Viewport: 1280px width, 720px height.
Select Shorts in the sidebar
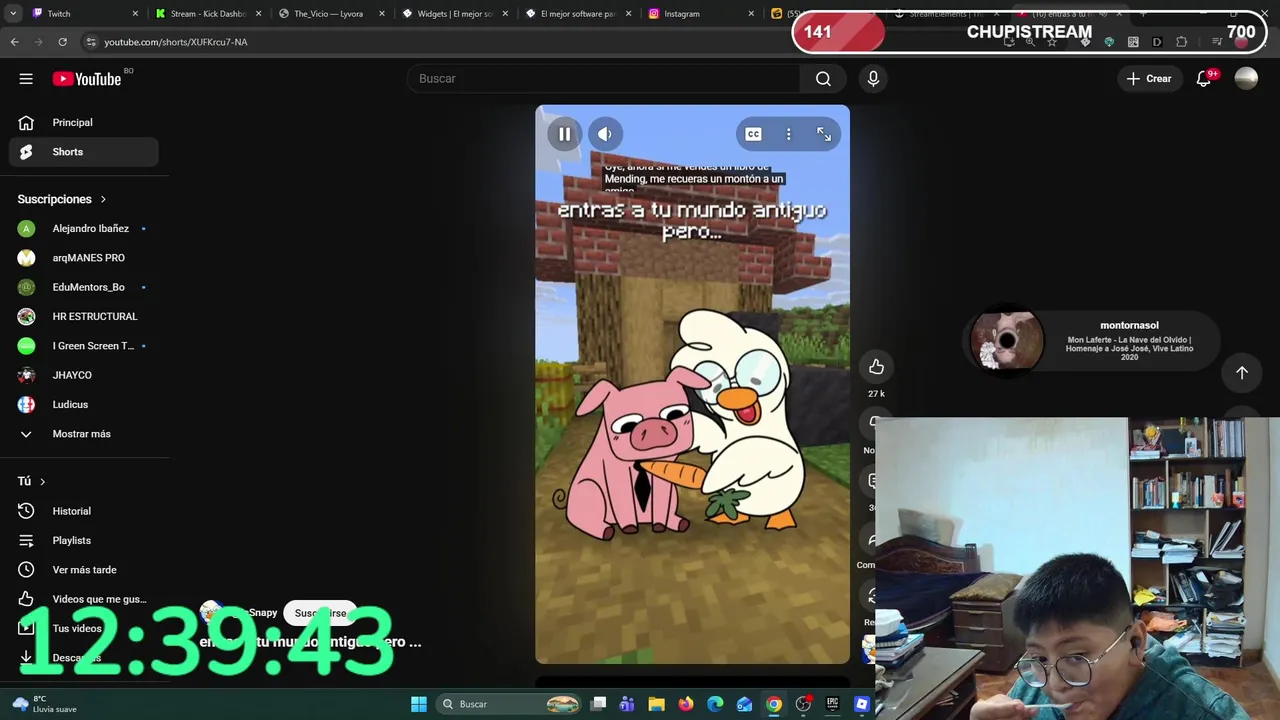pyautogui.click(x=84, y=152)
